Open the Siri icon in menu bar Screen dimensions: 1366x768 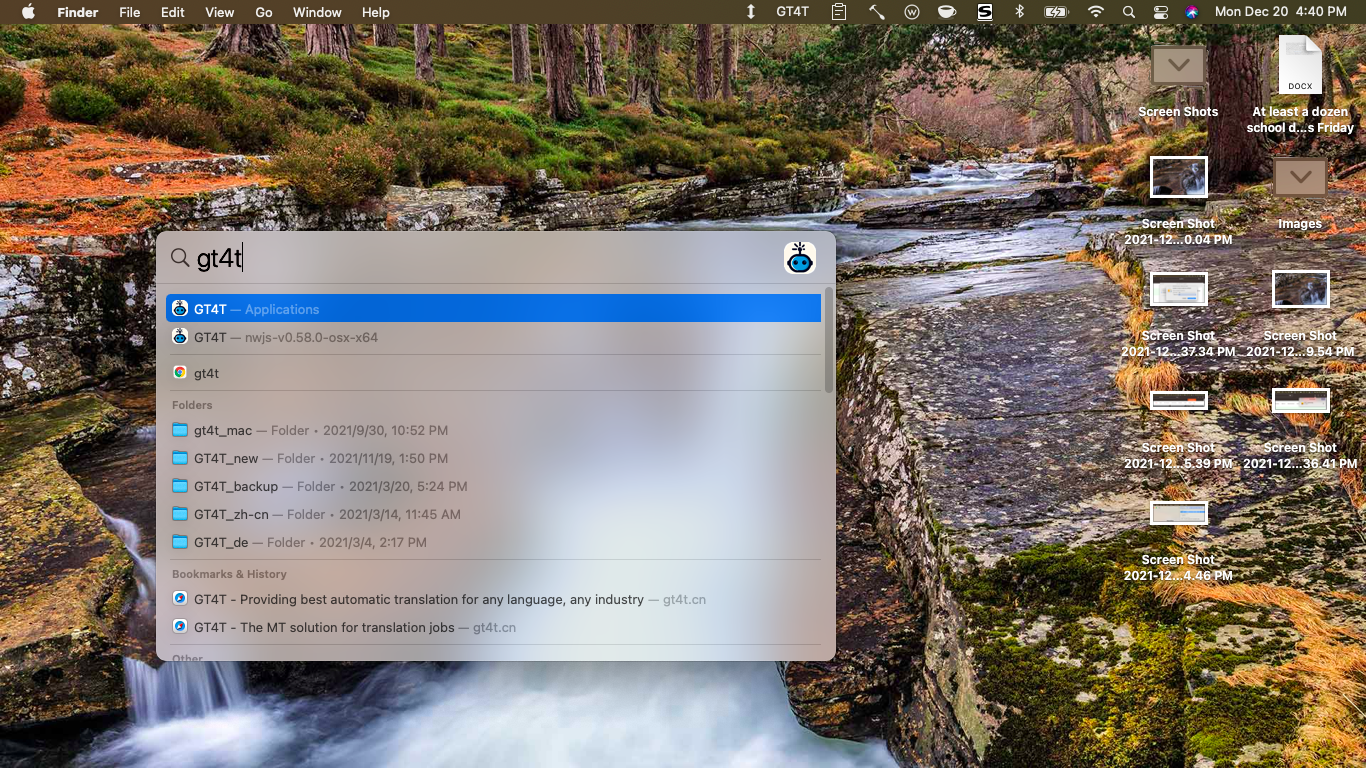pos(1191,12)
